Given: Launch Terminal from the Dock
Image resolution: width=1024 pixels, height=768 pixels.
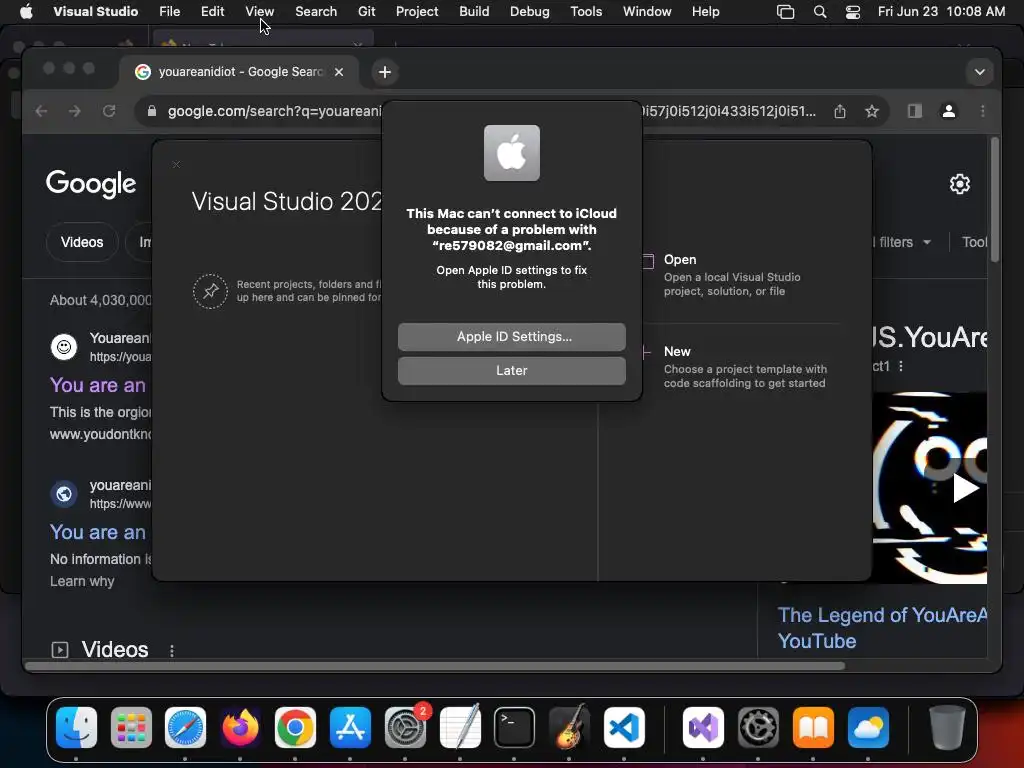Looking at the screenshot, I should (515, 728).
